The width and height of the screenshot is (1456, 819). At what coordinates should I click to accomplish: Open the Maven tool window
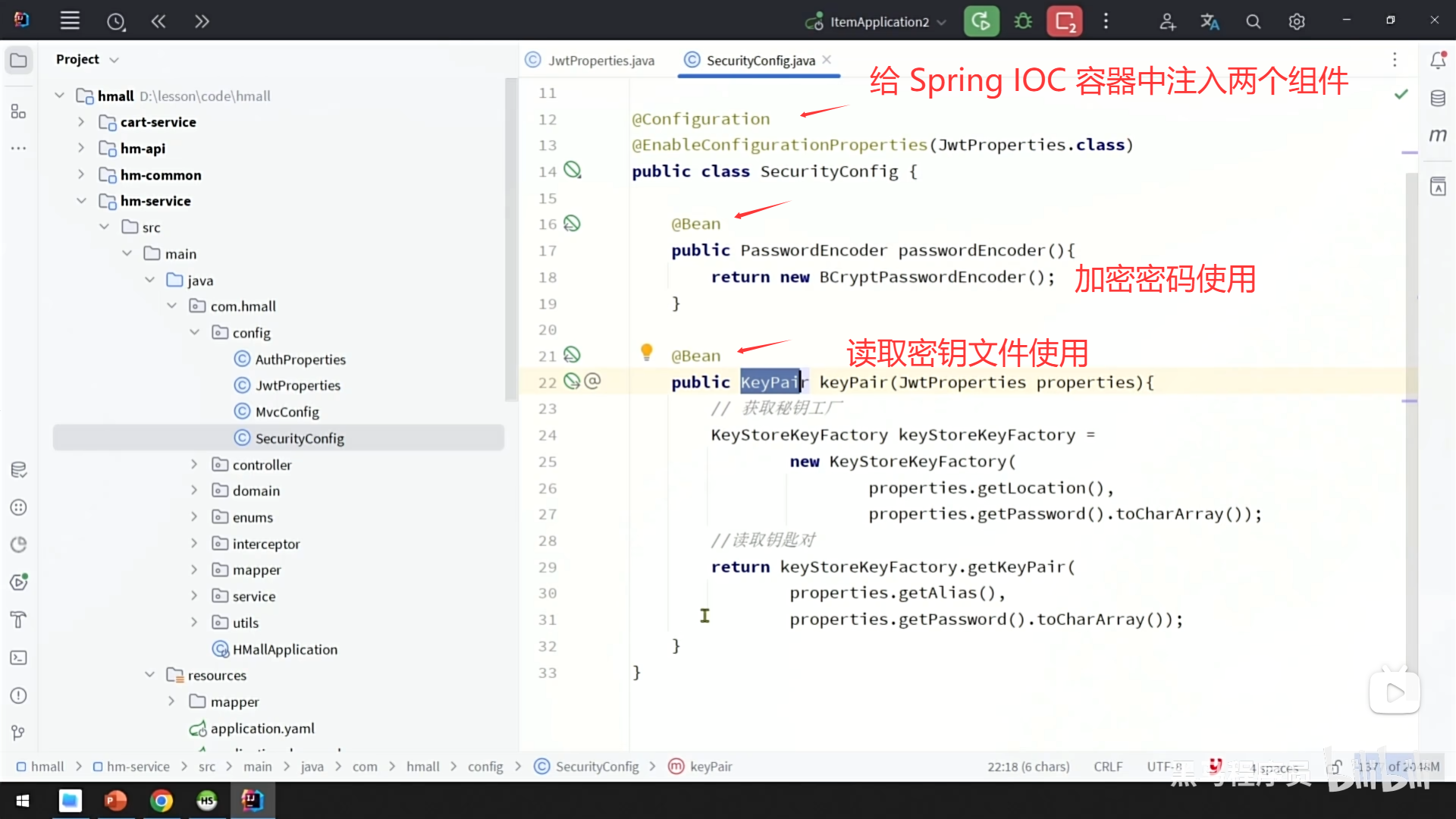[x=1438, y=136]
